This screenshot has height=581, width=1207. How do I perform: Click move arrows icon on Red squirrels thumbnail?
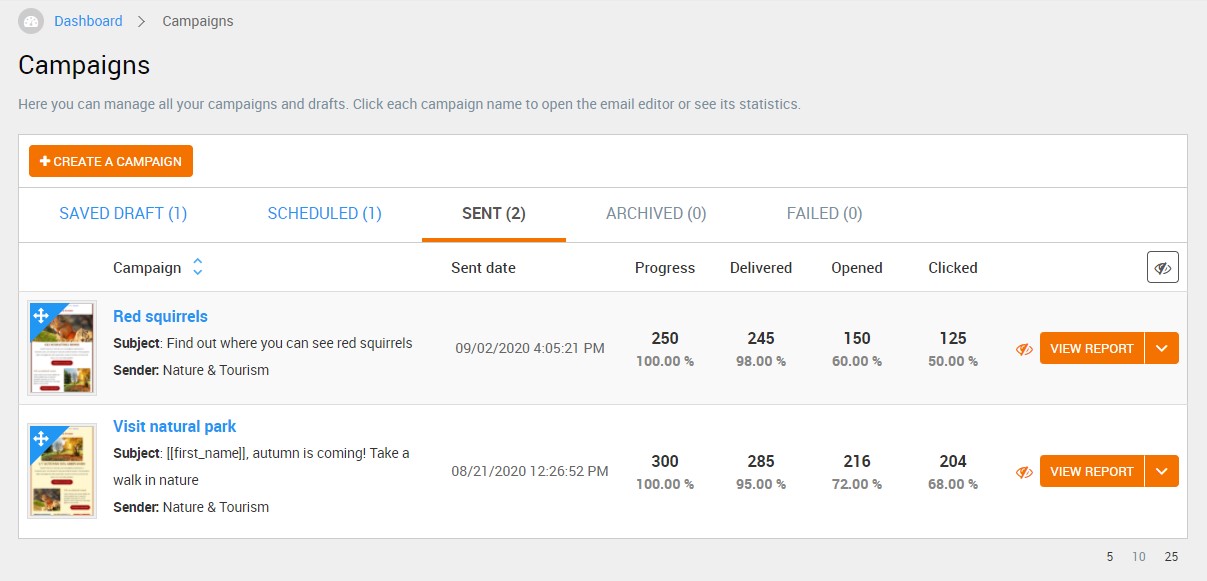41,316
